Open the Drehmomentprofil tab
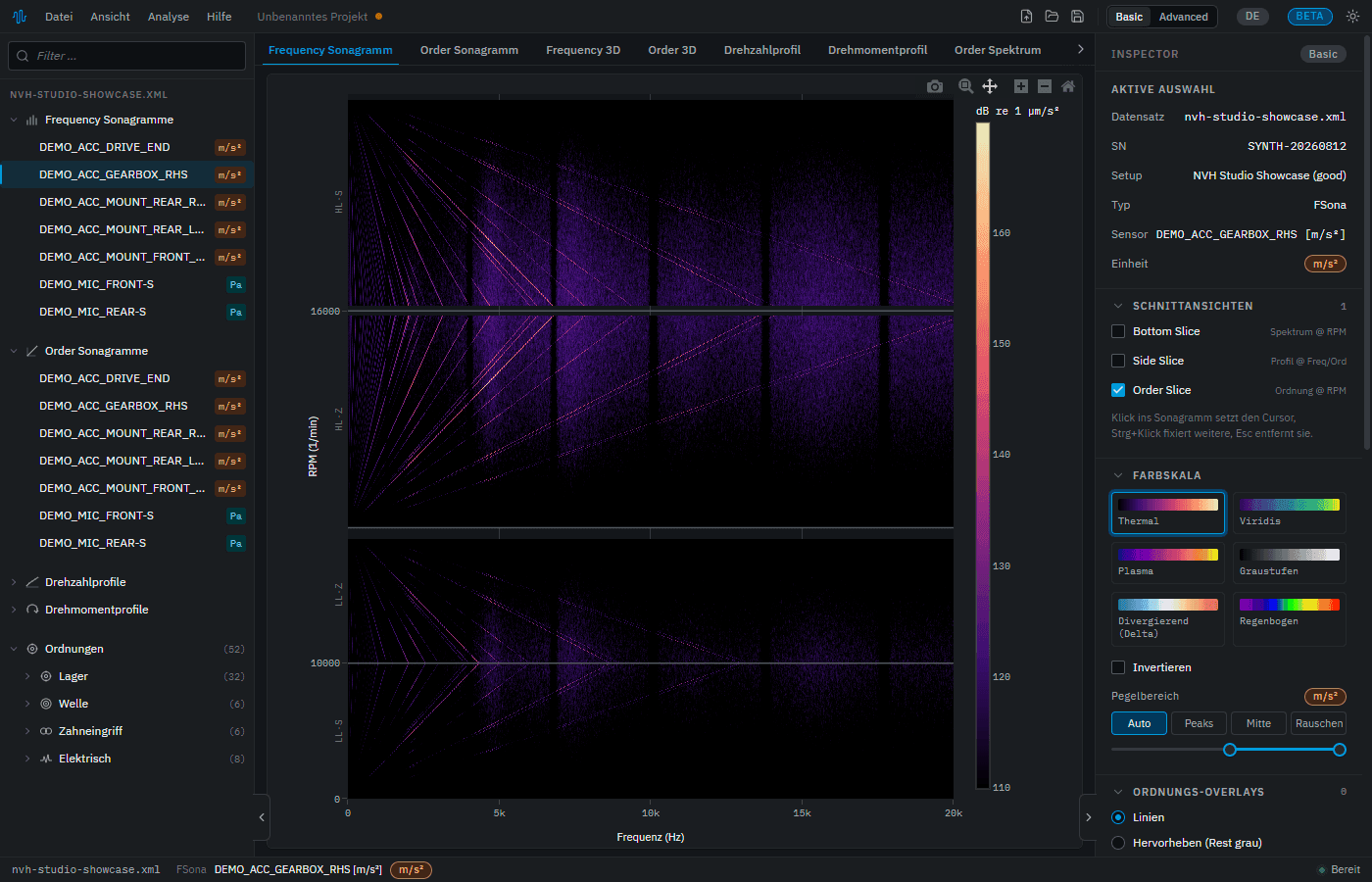The width and height of the screenshot is (1372, 882). [877, 50]
